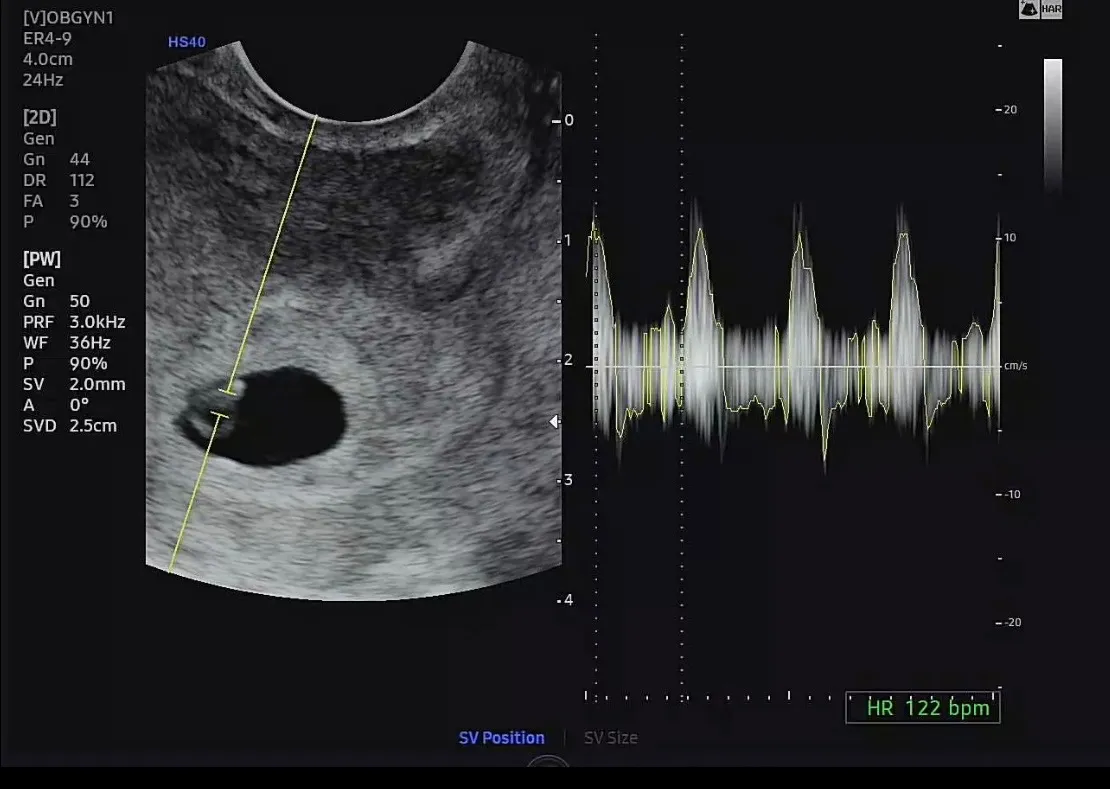Screen dimensions: 1110x789
Task: Click the [V]OBGYN1 preset label
Action: [68, 18]
